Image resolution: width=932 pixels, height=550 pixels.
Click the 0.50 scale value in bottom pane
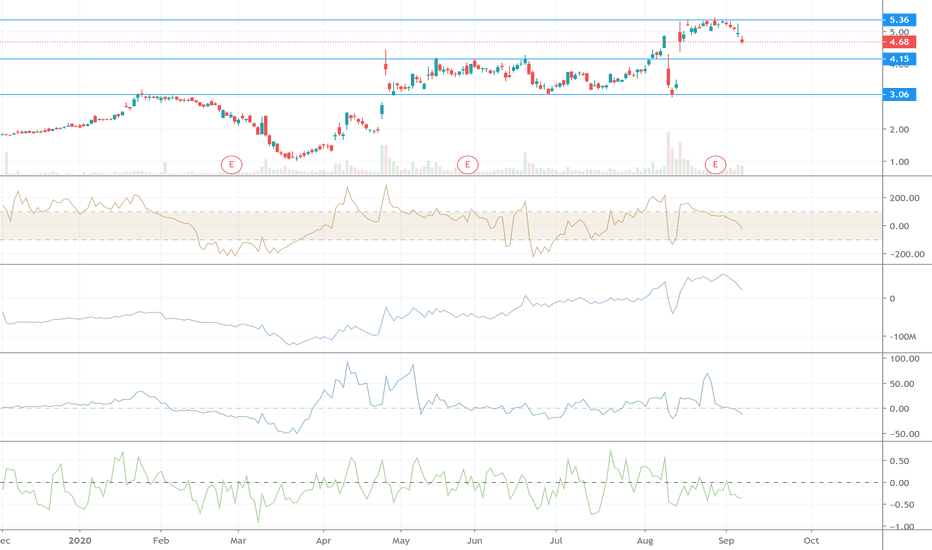coord(899,461)
